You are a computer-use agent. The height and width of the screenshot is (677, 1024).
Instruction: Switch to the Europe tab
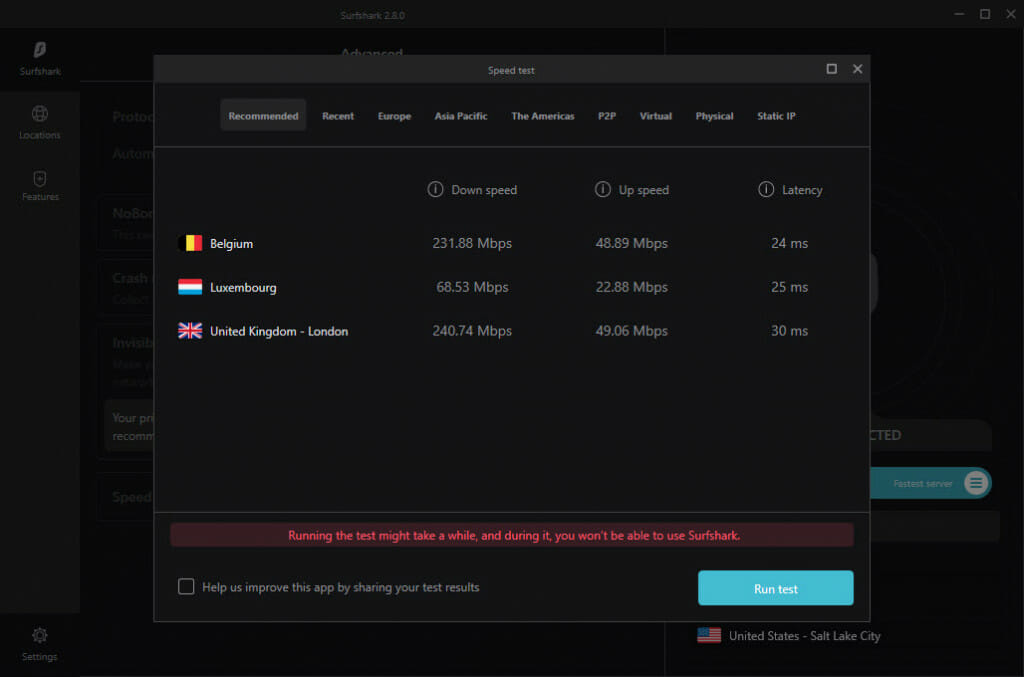tap(394, 116)
